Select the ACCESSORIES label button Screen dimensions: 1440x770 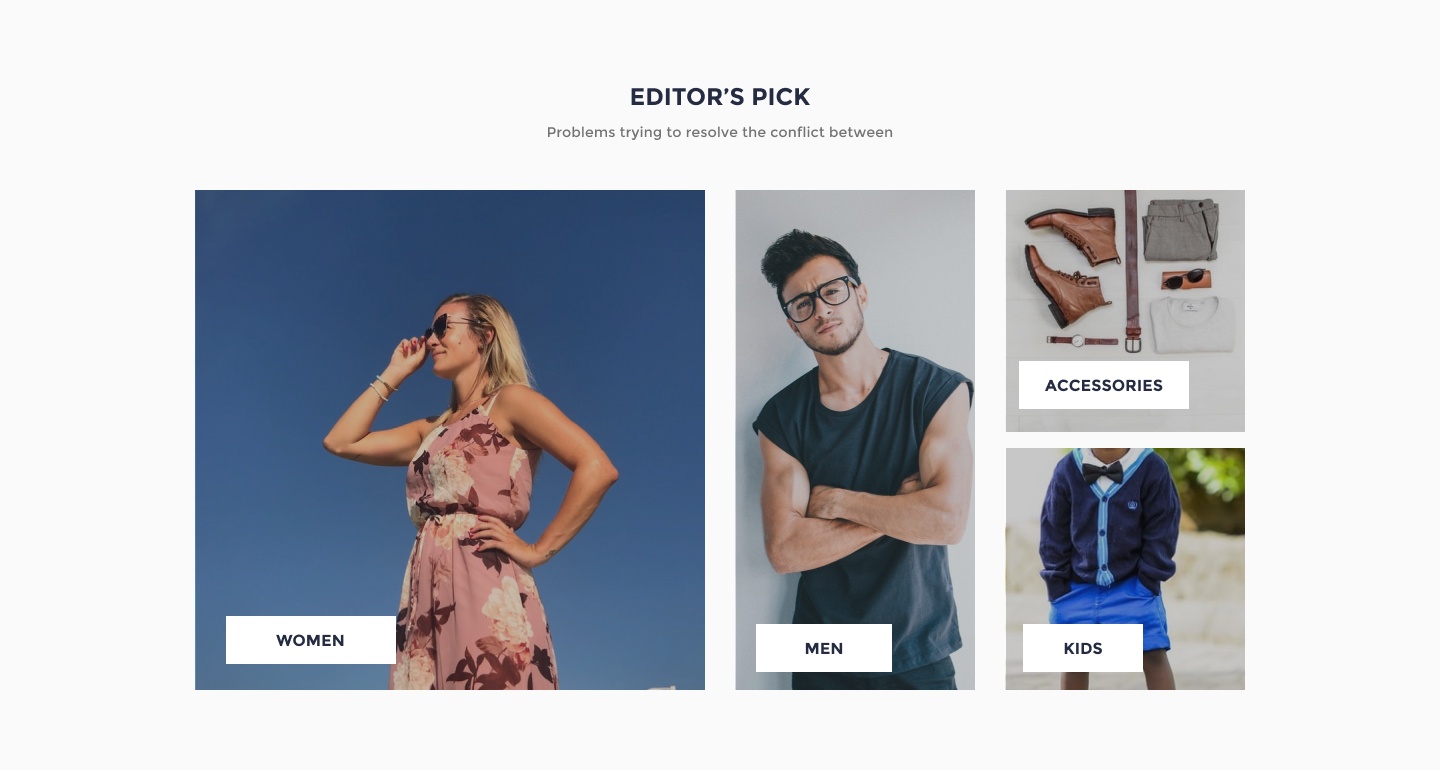coord(1104,385)
